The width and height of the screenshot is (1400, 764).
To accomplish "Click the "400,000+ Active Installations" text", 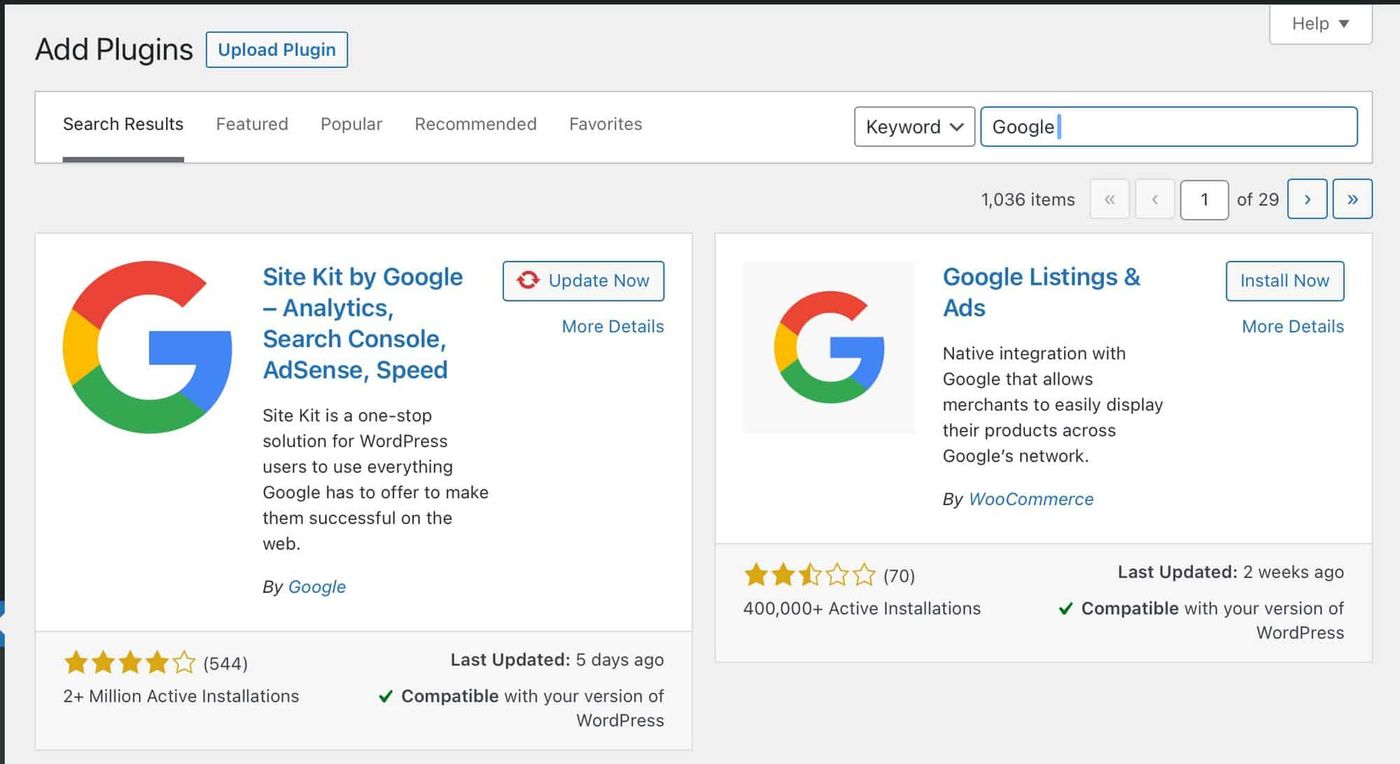I will (x=862, y=608).
